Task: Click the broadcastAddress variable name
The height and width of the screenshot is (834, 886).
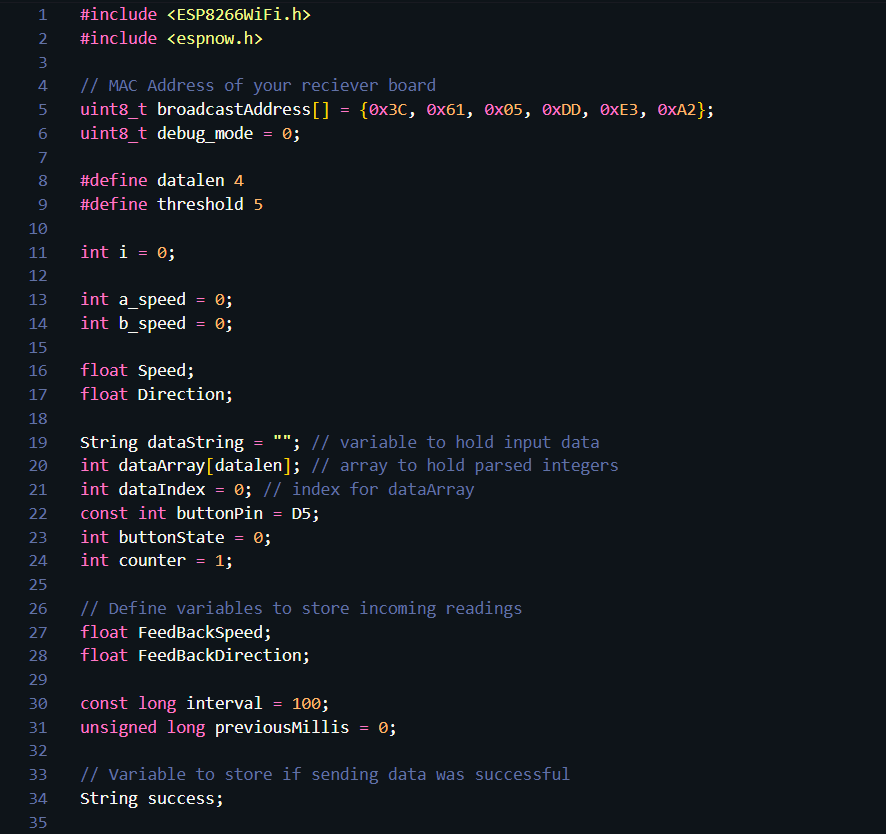Action: click(233, 109)
